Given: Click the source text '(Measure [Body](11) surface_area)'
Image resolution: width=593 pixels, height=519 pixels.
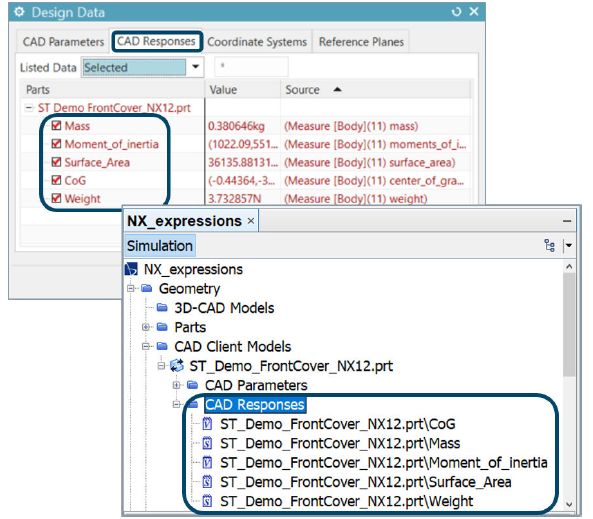Looking at the screenshot, I should [x=369, y=162].
